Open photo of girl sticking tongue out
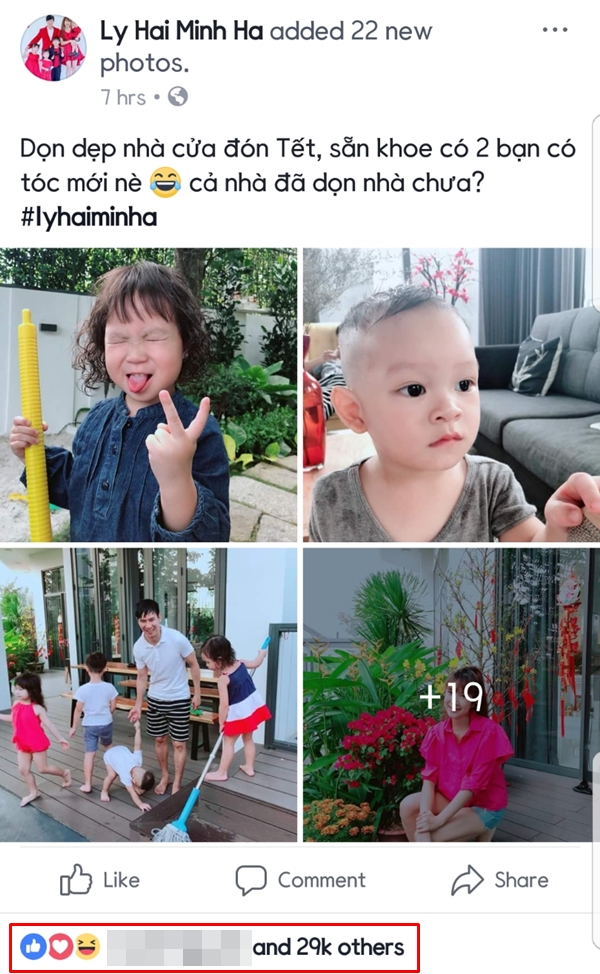Viewport: 600px width, 974px height. pyautogui.click(x=148, y=395)
